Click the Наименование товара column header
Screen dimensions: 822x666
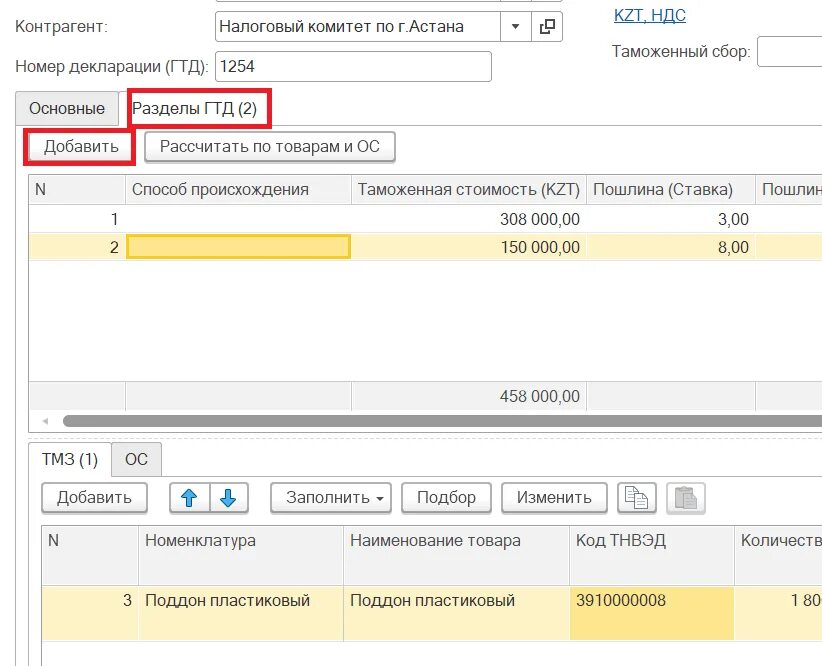point(456,556)
